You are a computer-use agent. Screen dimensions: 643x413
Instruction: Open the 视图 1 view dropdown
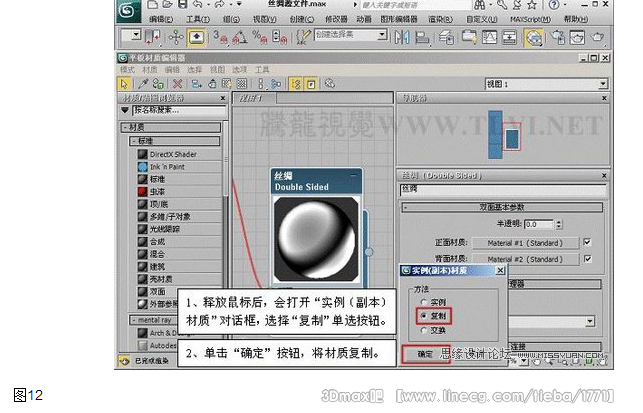point(603,84)
